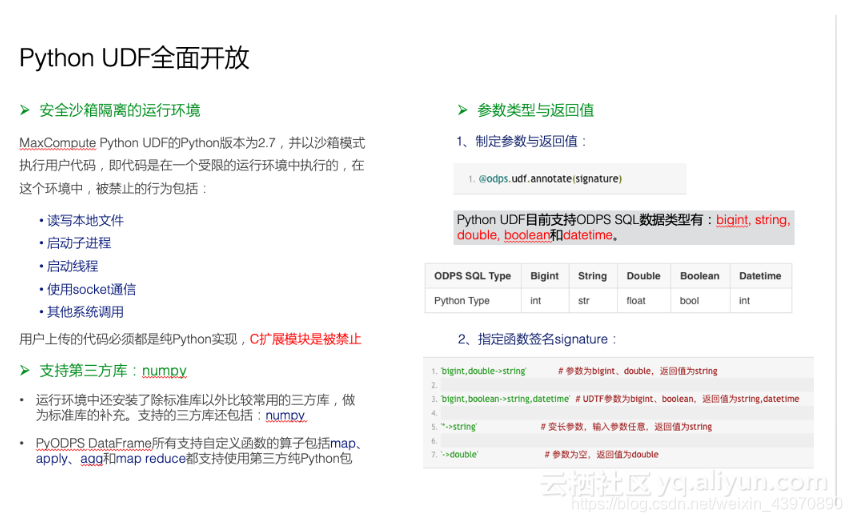852x522 pixels.
Task: Click code '->double' on line 7
Action: (459, 455)
